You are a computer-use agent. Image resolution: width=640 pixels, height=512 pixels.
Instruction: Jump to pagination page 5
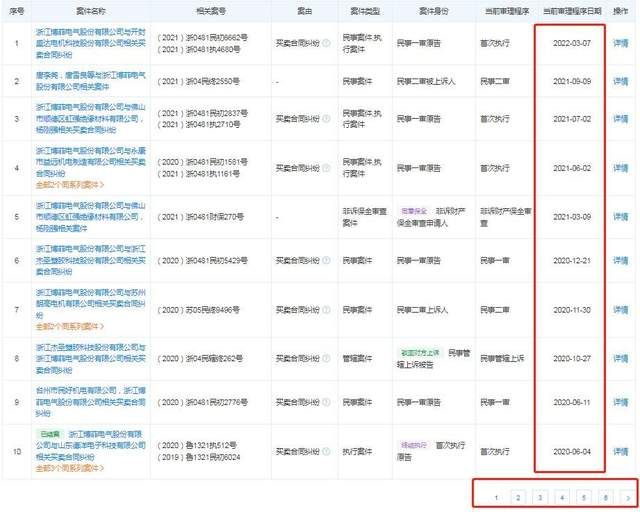pos(584,498)
